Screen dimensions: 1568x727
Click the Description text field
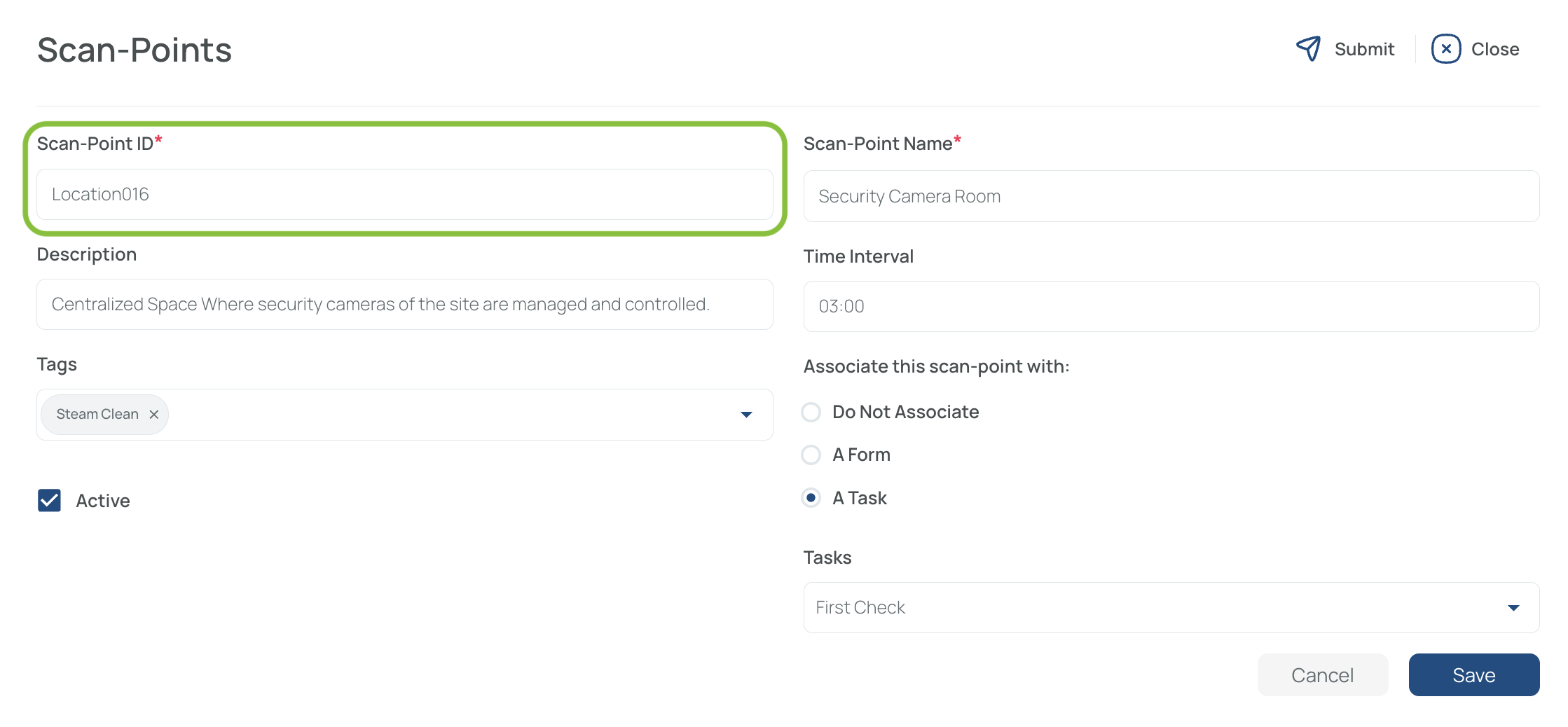(405, 305)
